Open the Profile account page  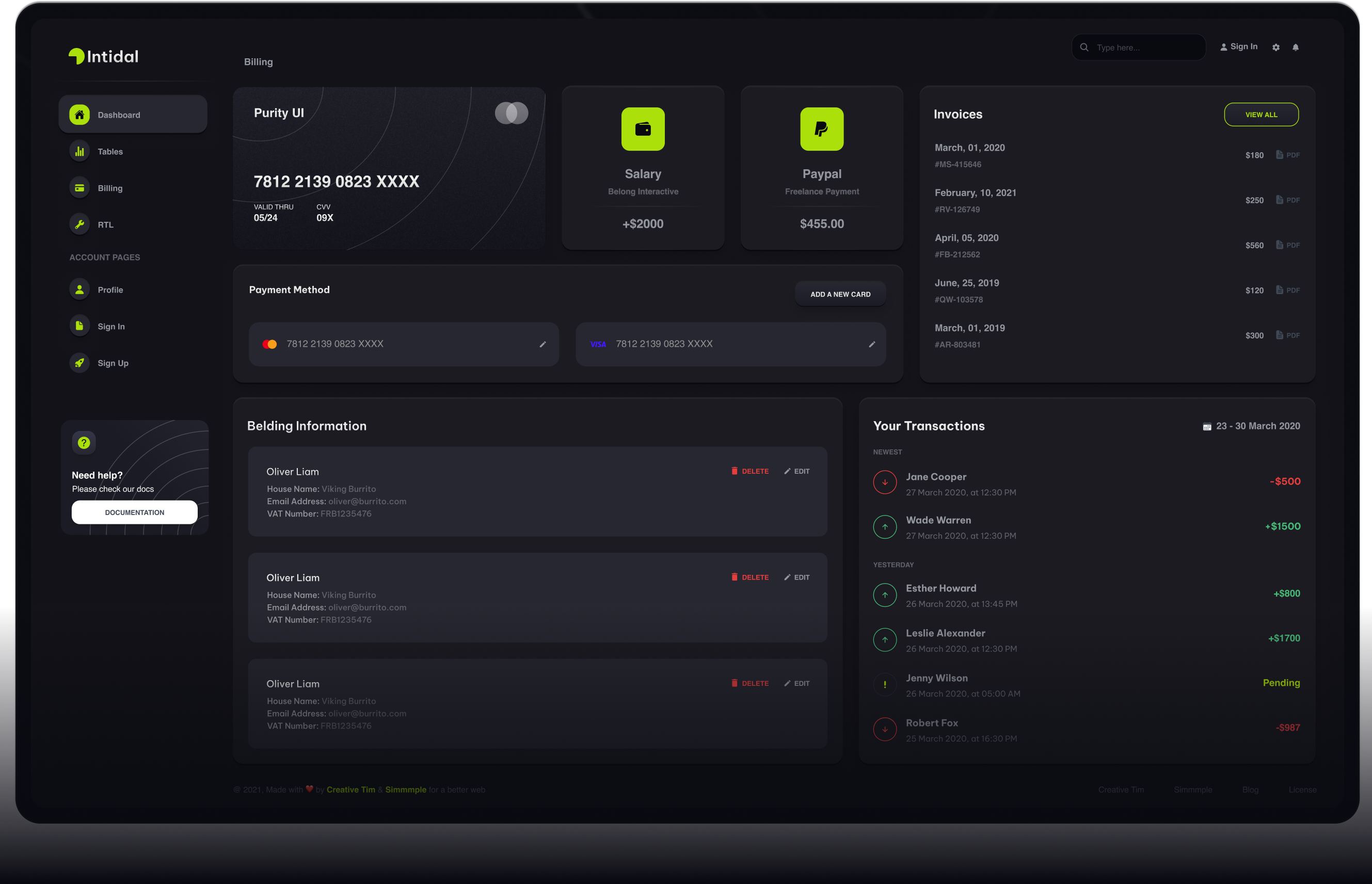[109, 290]
